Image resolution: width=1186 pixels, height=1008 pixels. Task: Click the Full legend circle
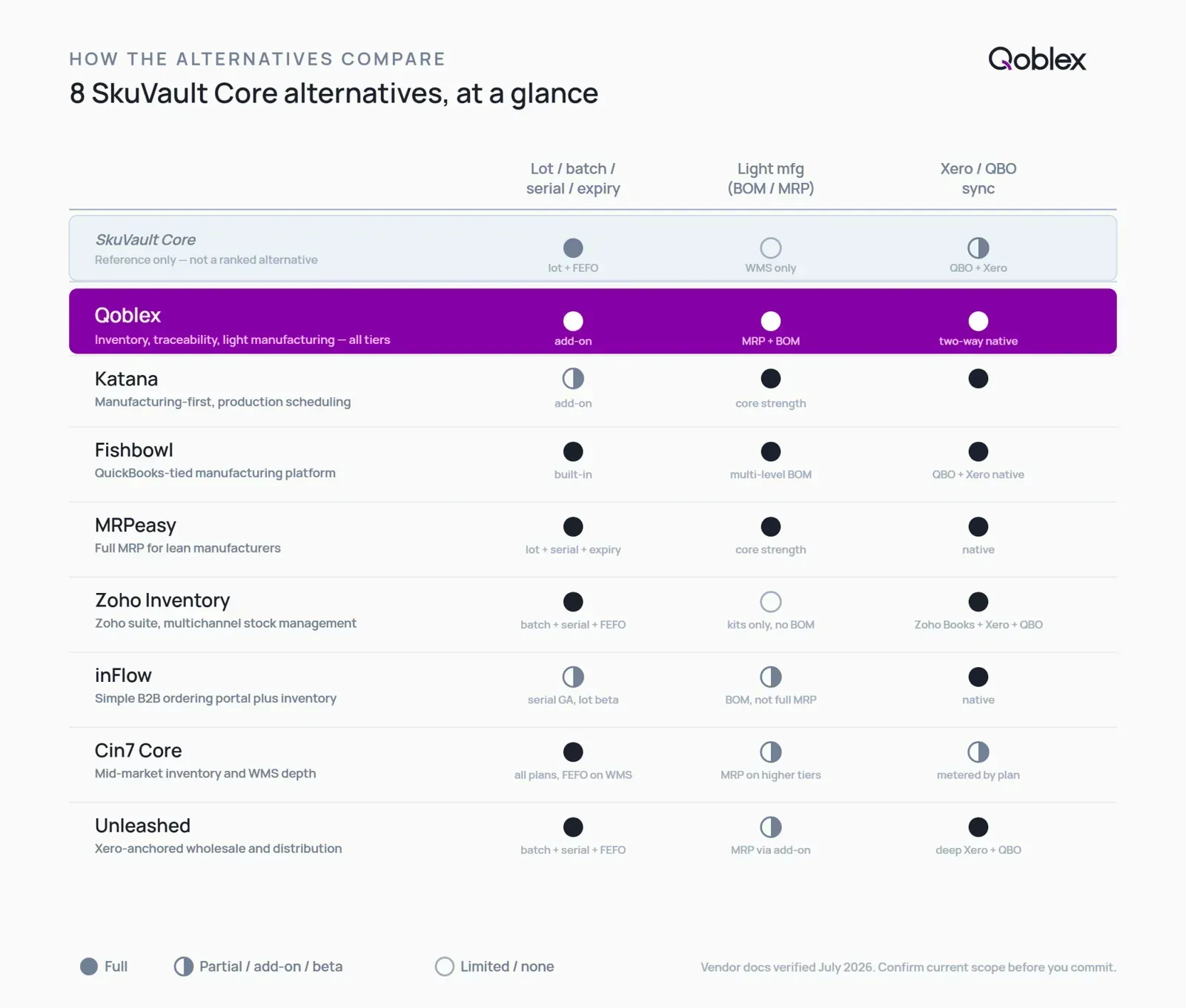pyautogui.click(x=89, y=966)
